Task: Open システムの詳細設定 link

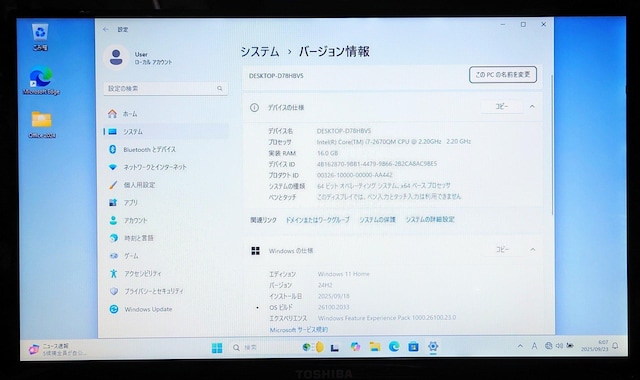Action: tap(430, 220)
